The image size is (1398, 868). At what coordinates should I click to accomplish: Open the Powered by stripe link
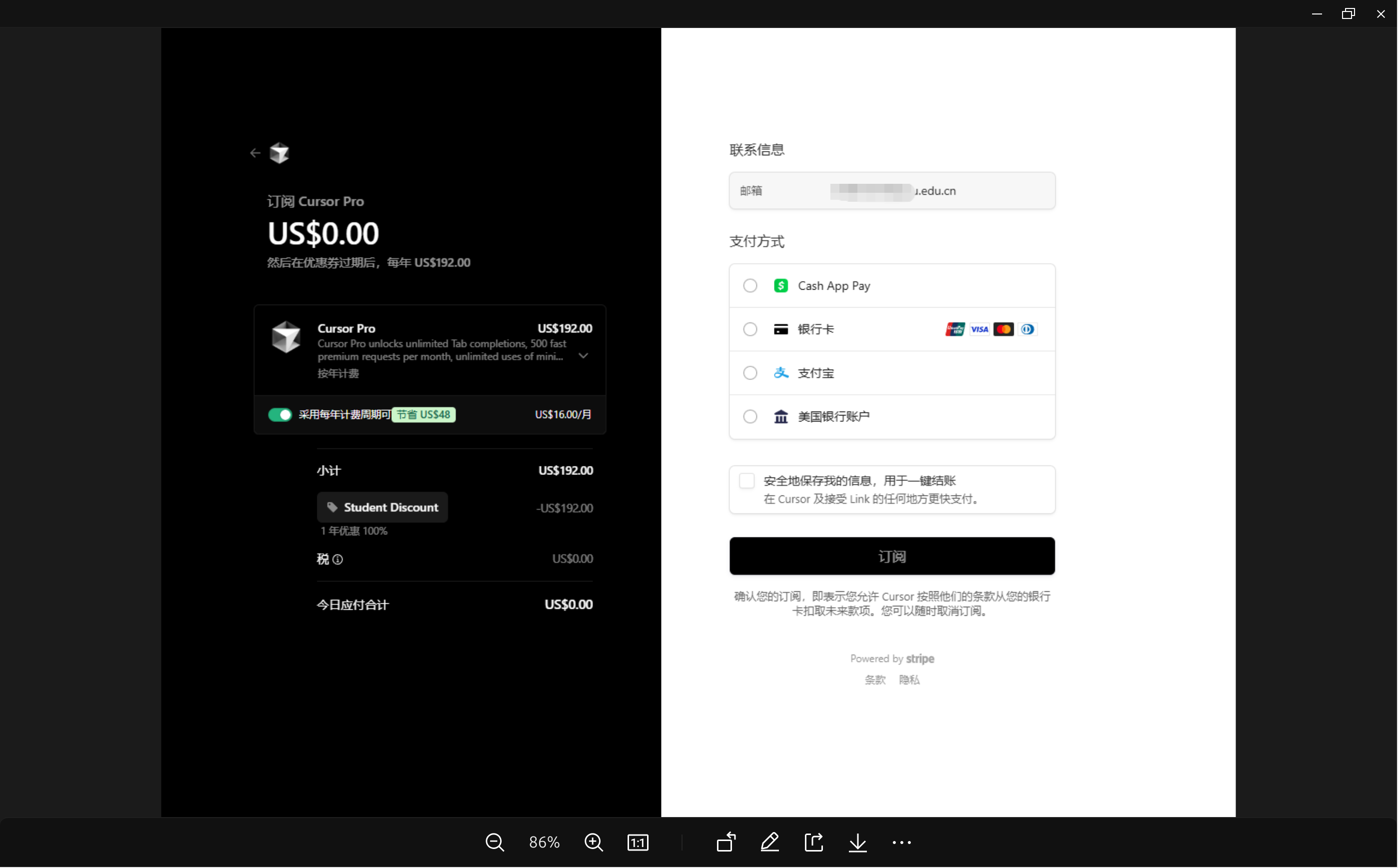point(892,659)
